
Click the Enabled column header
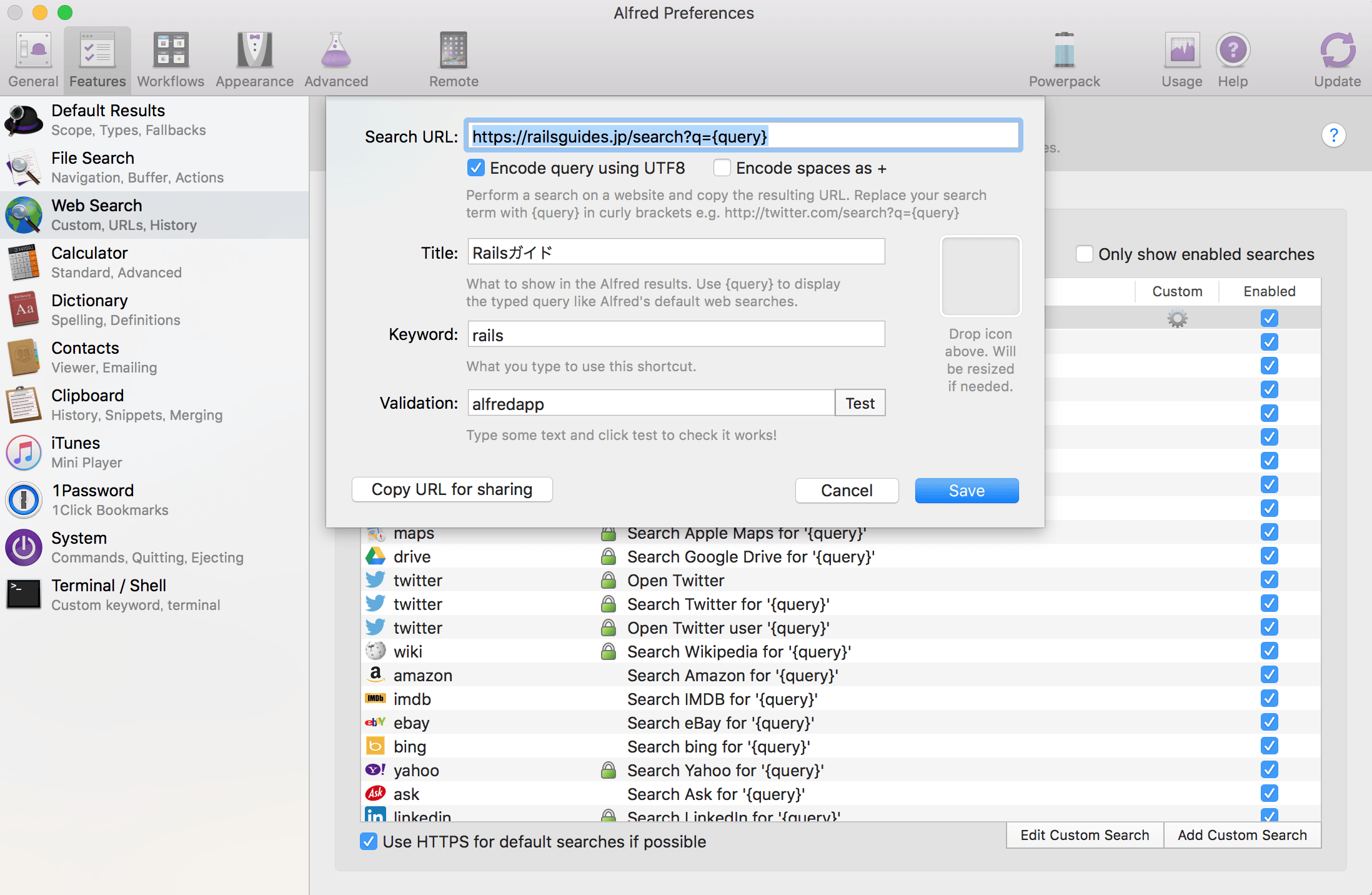pos(1269,291)
